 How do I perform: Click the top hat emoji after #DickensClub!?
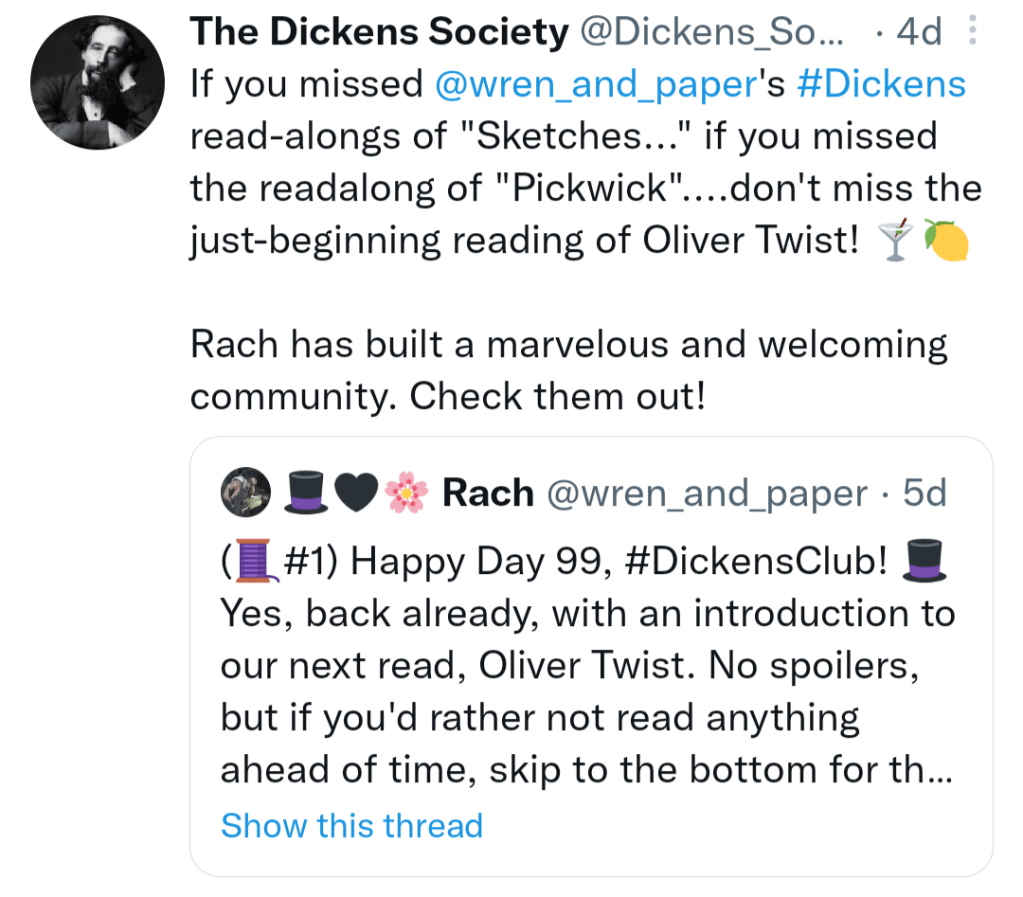coord(923,561)
